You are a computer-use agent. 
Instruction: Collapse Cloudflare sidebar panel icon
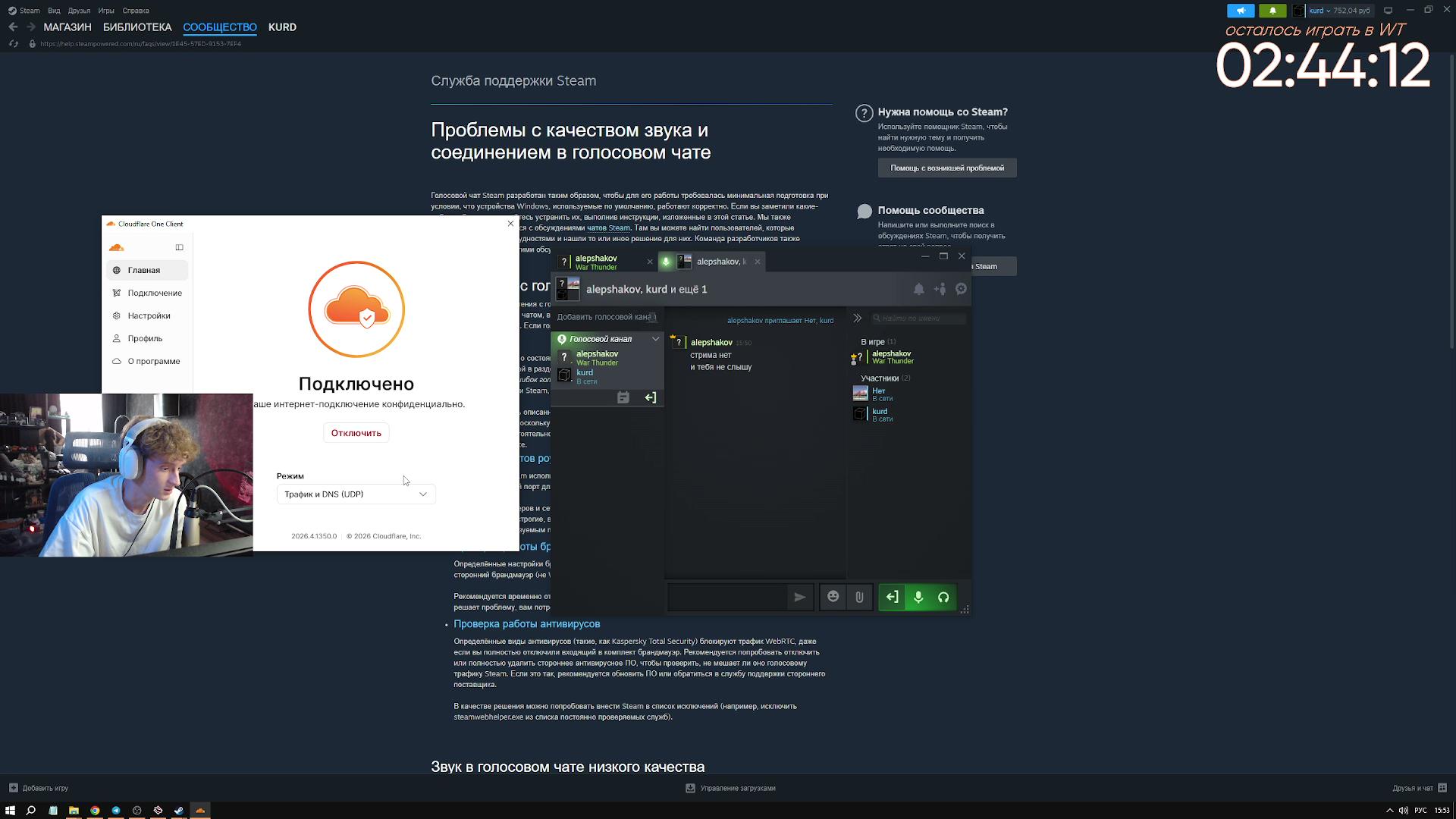click(x=180, y=247)
